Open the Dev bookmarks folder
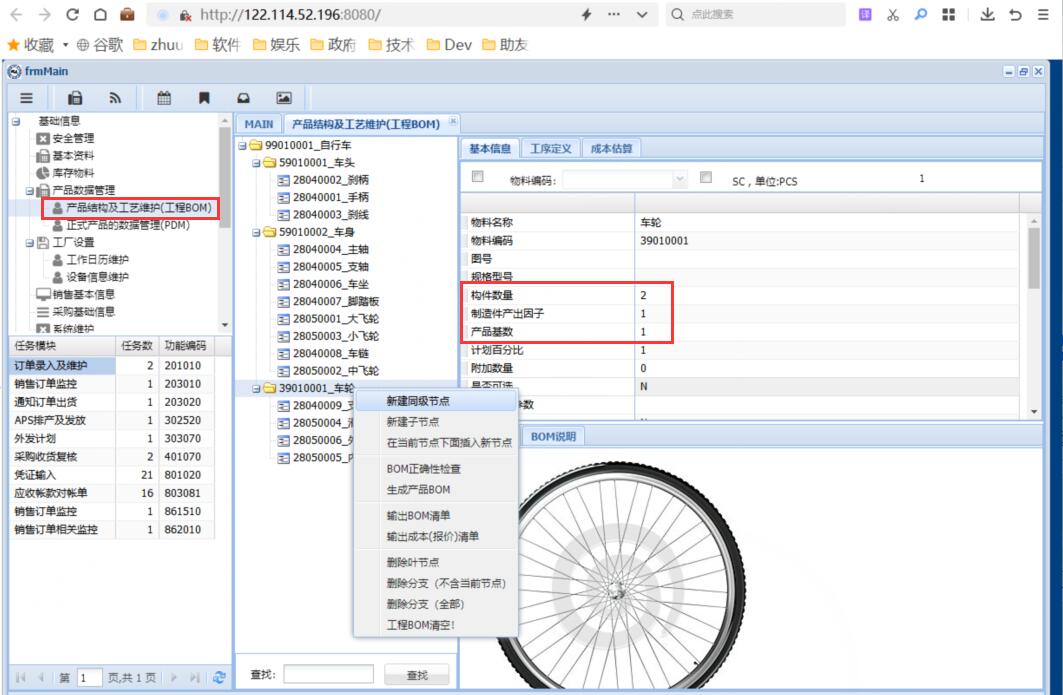Image resolution: width=1063 pixels, height=695 pixels. pos(449,45)
